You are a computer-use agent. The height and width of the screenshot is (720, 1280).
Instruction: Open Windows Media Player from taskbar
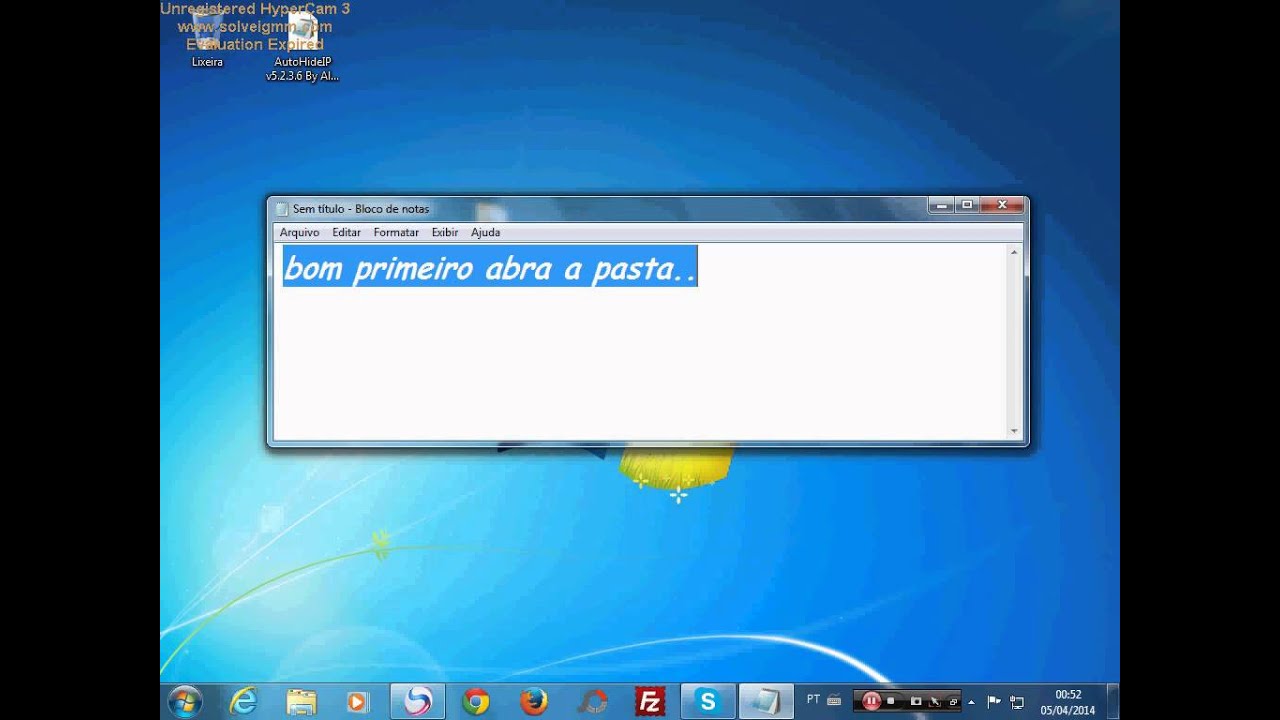(x=357, y=702)
